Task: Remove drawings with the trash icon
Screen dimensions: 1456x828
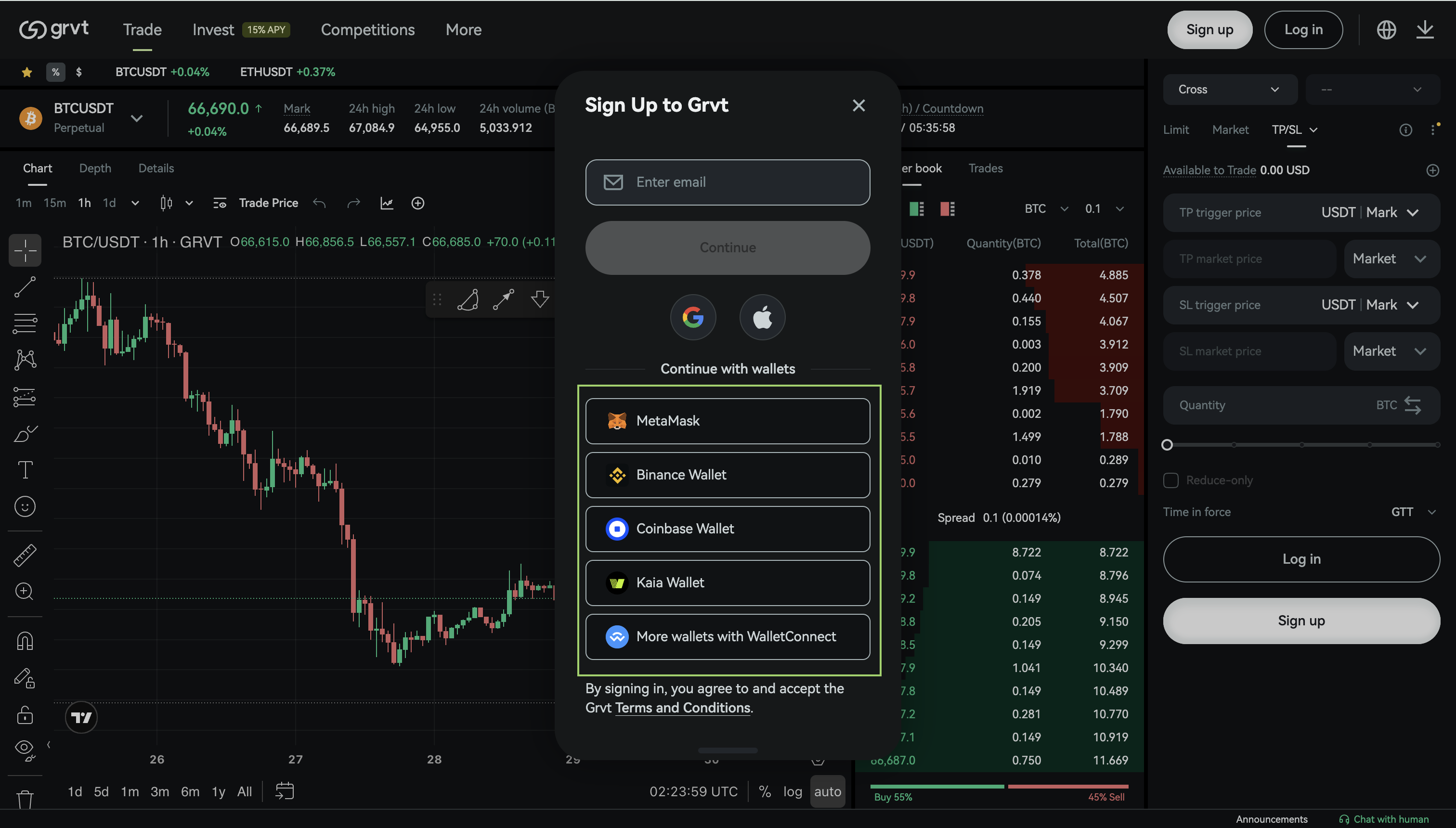Action: tap(25, 799)
